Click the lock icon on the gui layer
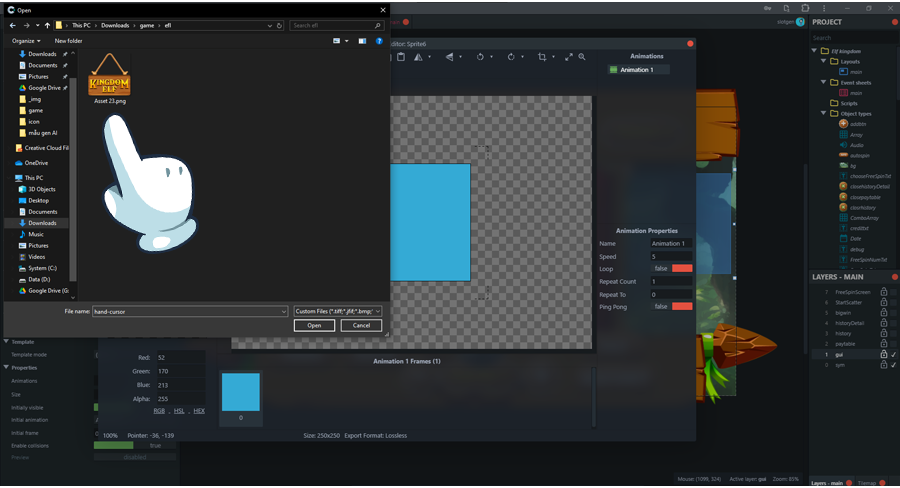Image resolution: width=900 pixels, height=488 pixels. (884, 354)
